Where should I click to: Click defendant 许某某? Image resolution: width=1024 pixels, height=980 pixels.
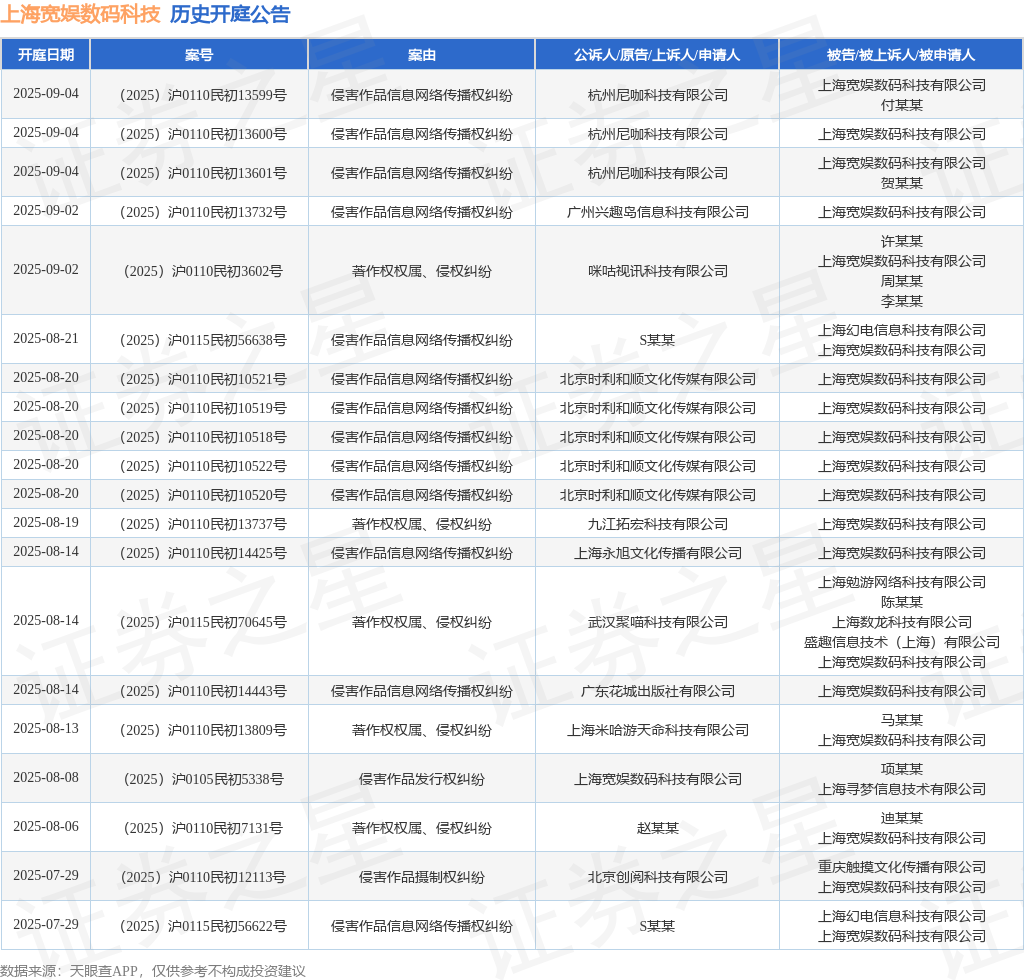click(x=902, y=242)
